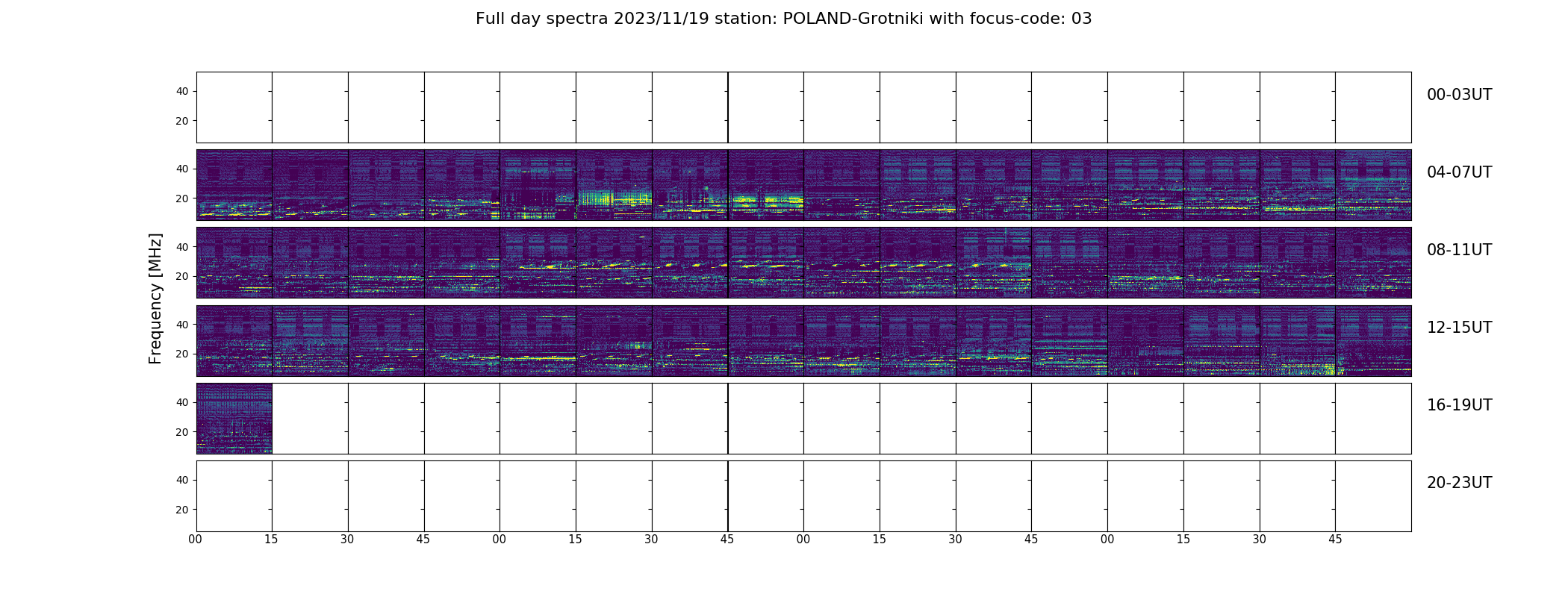1568x597 pixels.
Task: Open the 13:00-13:15 spectrogram in the 12-15UT row
Action: coord(538,340)
